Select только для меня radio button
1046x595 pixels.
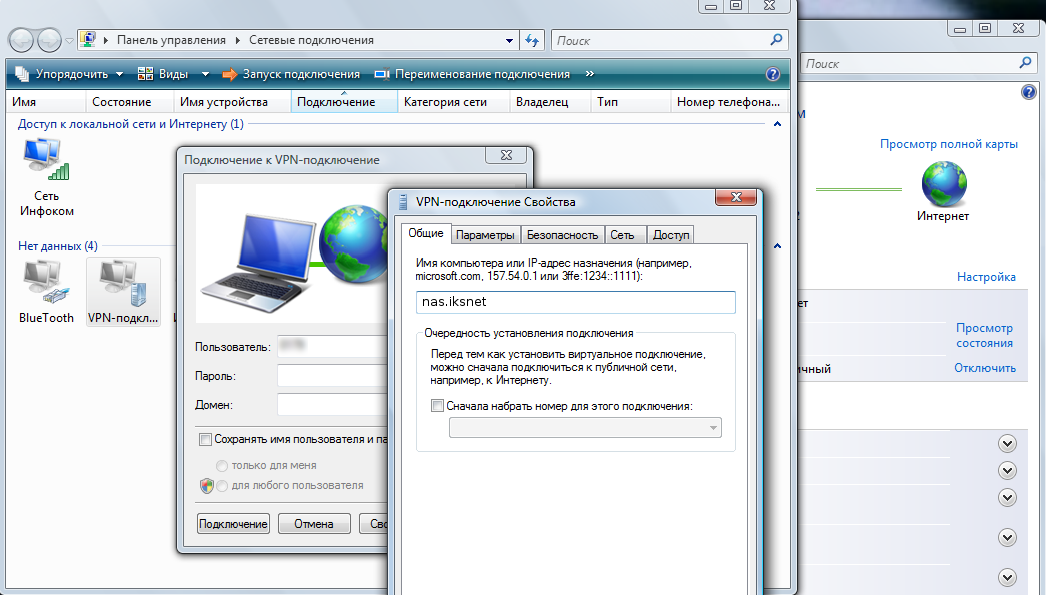(221, 466)
